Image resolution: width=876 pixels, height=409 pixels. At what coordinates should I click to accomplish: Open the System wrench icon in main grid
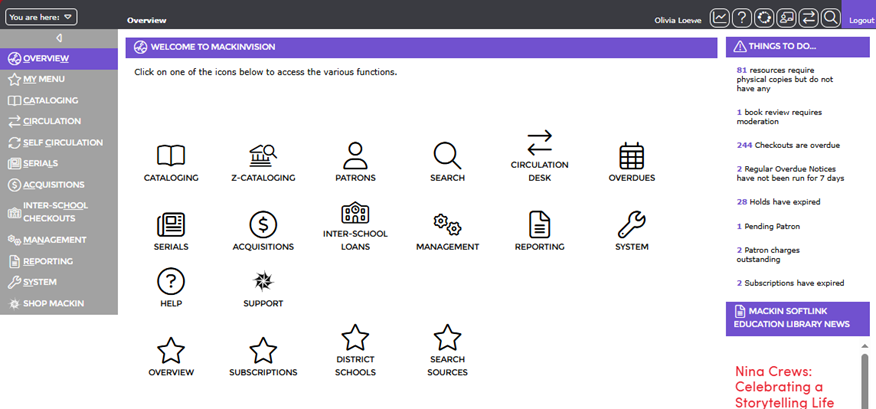(632, 225)
